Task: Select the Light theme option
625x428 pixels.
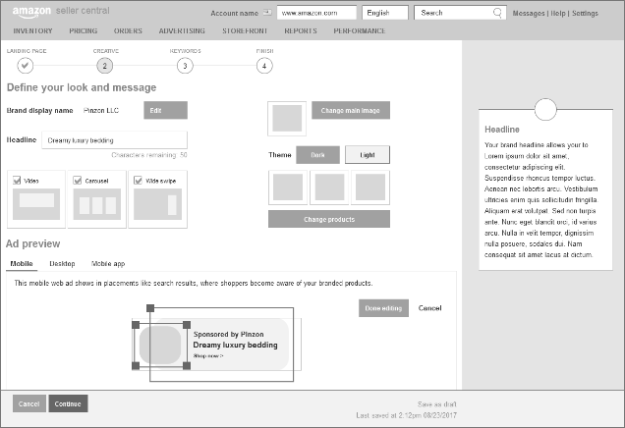Action: click(x=367, y=155)
